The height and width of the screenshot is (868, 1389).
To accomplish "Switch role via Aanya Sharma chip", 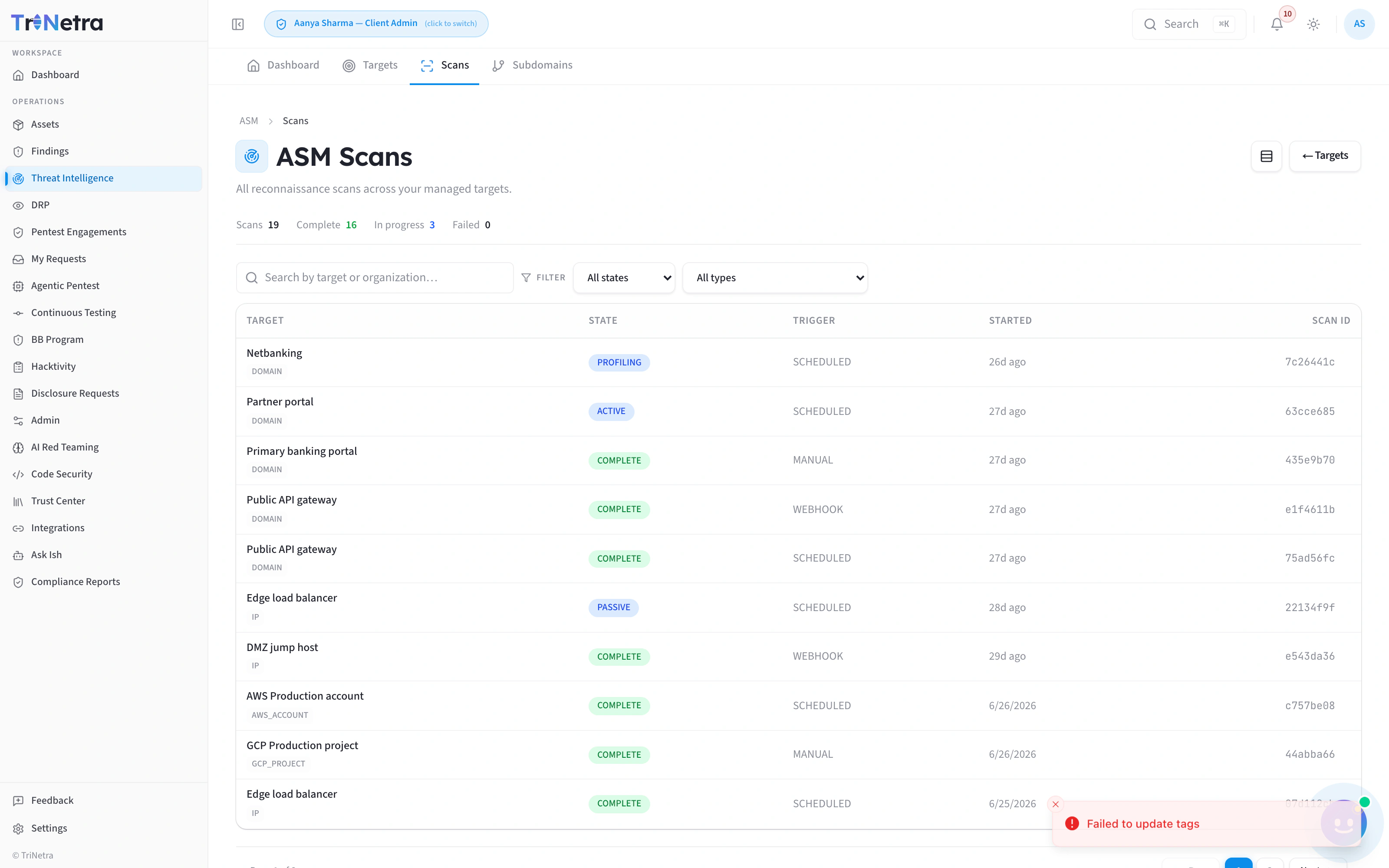I will tap(376, 23).
